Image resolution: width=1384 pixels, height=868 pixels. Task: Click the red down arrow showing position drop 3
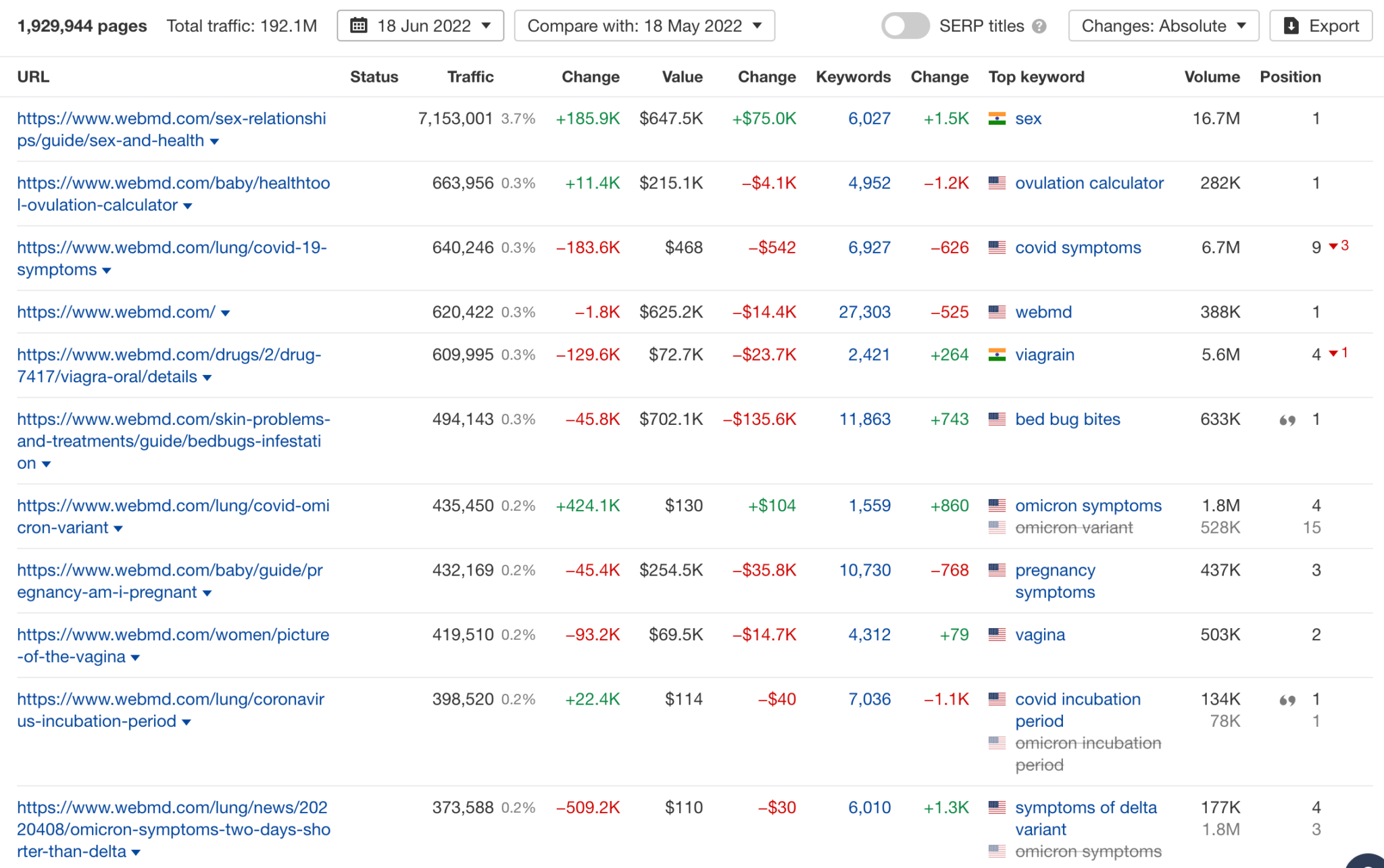coord(1333,246)
